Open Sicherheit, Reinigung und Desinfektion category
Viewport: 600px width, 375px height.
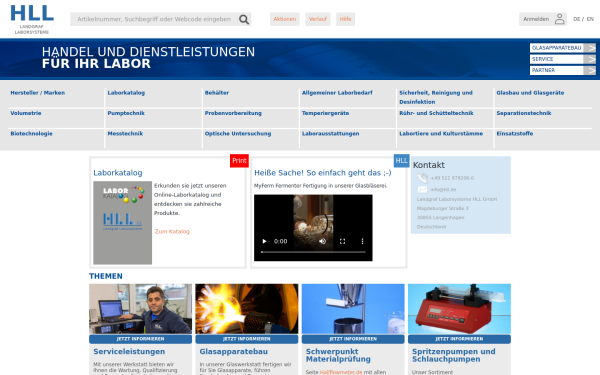point(436,97)
